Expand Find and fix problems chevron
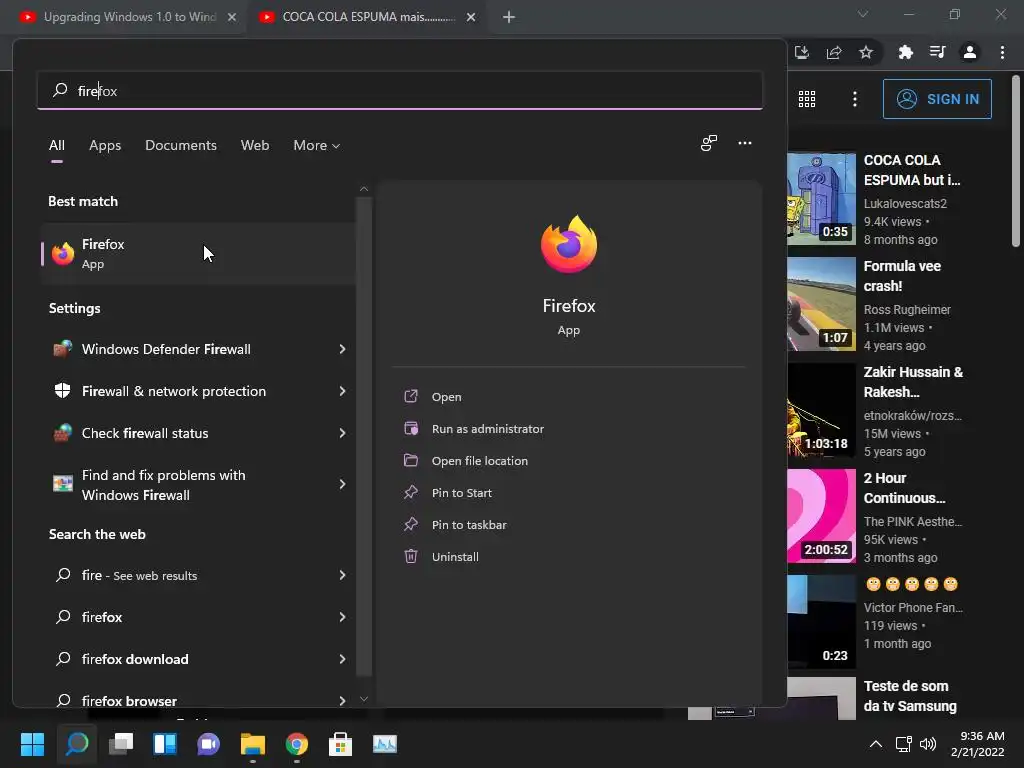This screenshot has width=1024, height=768. (342, 484)
